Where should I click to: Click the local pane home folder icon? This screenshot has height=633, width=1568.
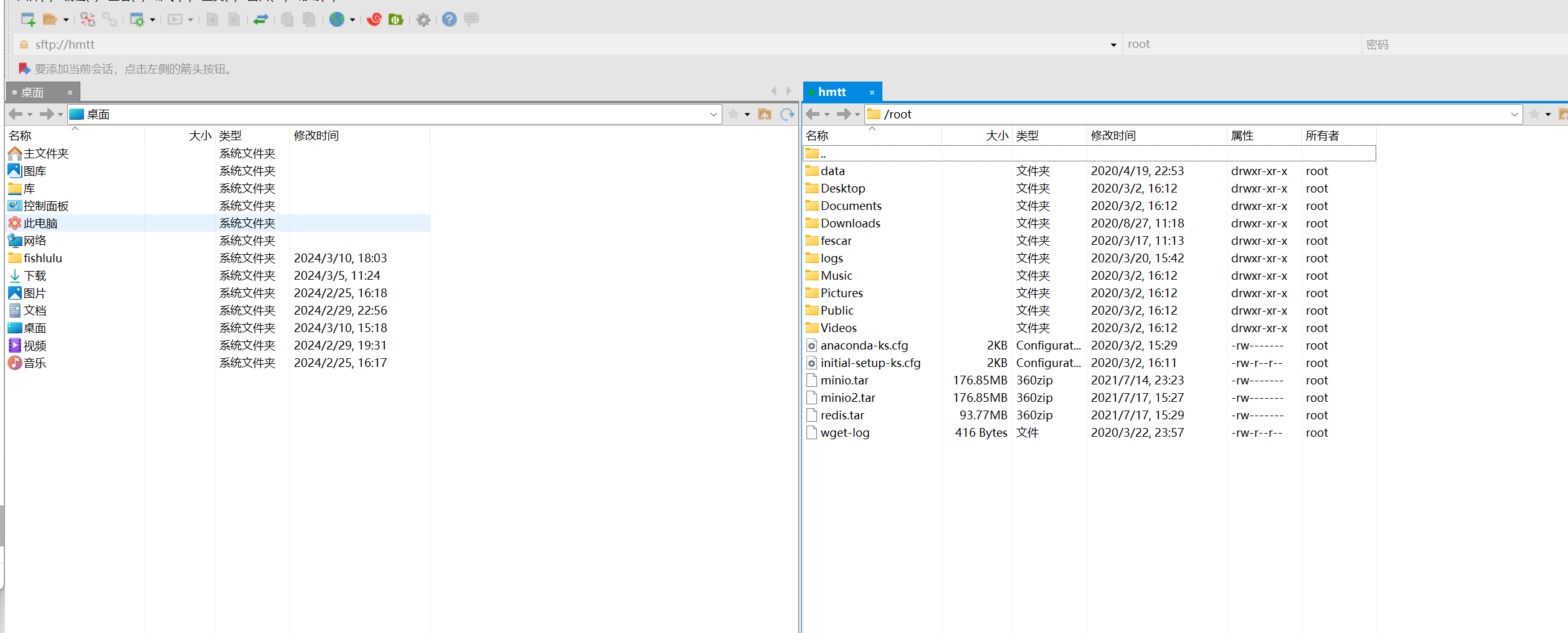pyautogui.click(x=765, y=114)
